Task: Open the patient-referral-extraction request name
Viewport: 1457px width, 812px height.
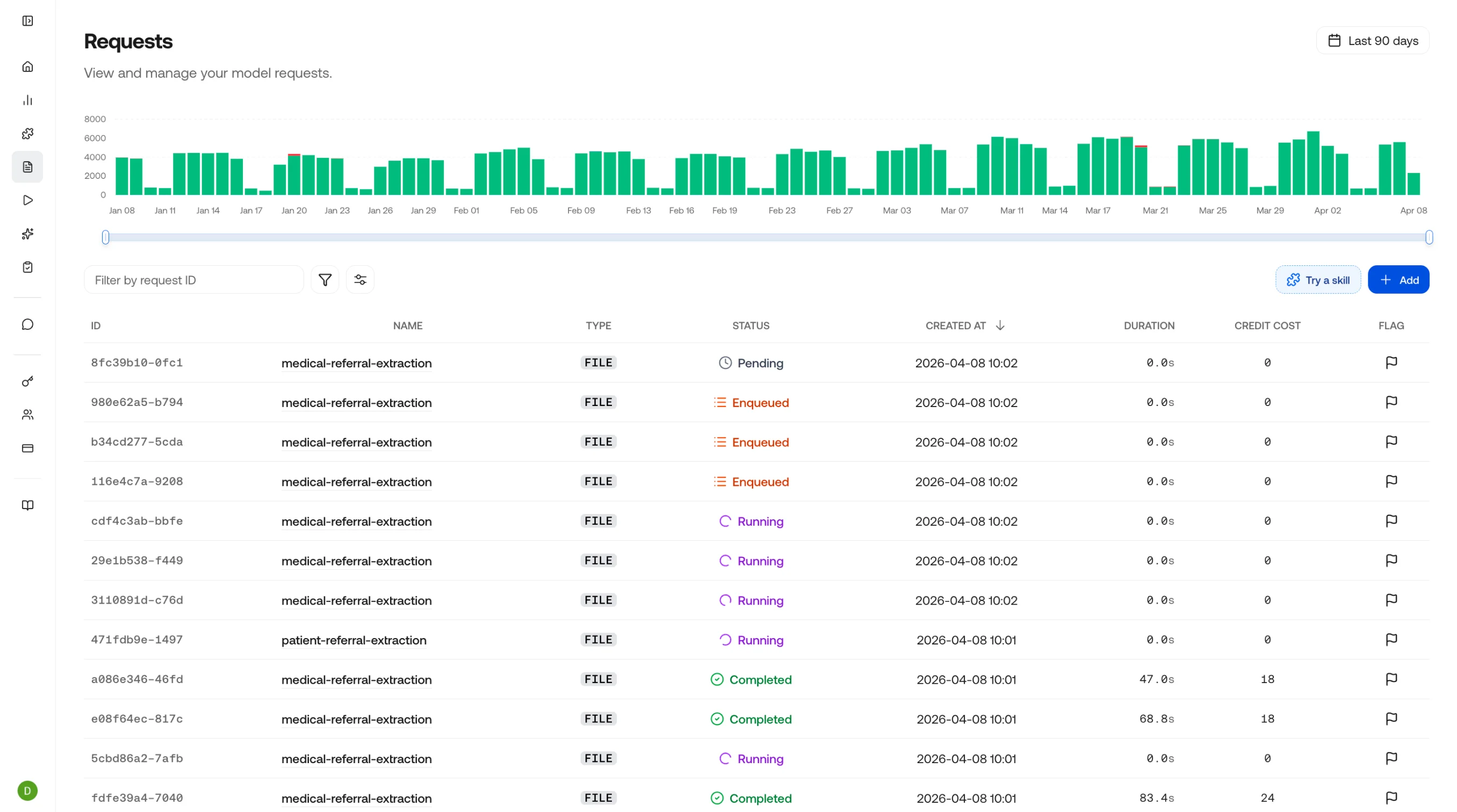Action: click(x=354, y=640)
